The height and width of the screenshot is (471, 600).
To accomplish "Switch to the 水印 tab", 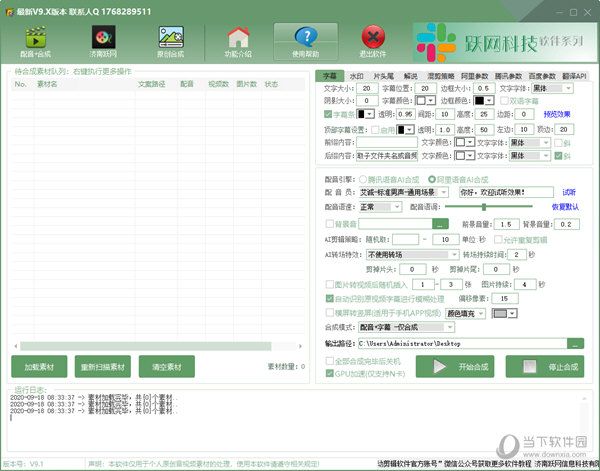I will click(x=357, y=76).
